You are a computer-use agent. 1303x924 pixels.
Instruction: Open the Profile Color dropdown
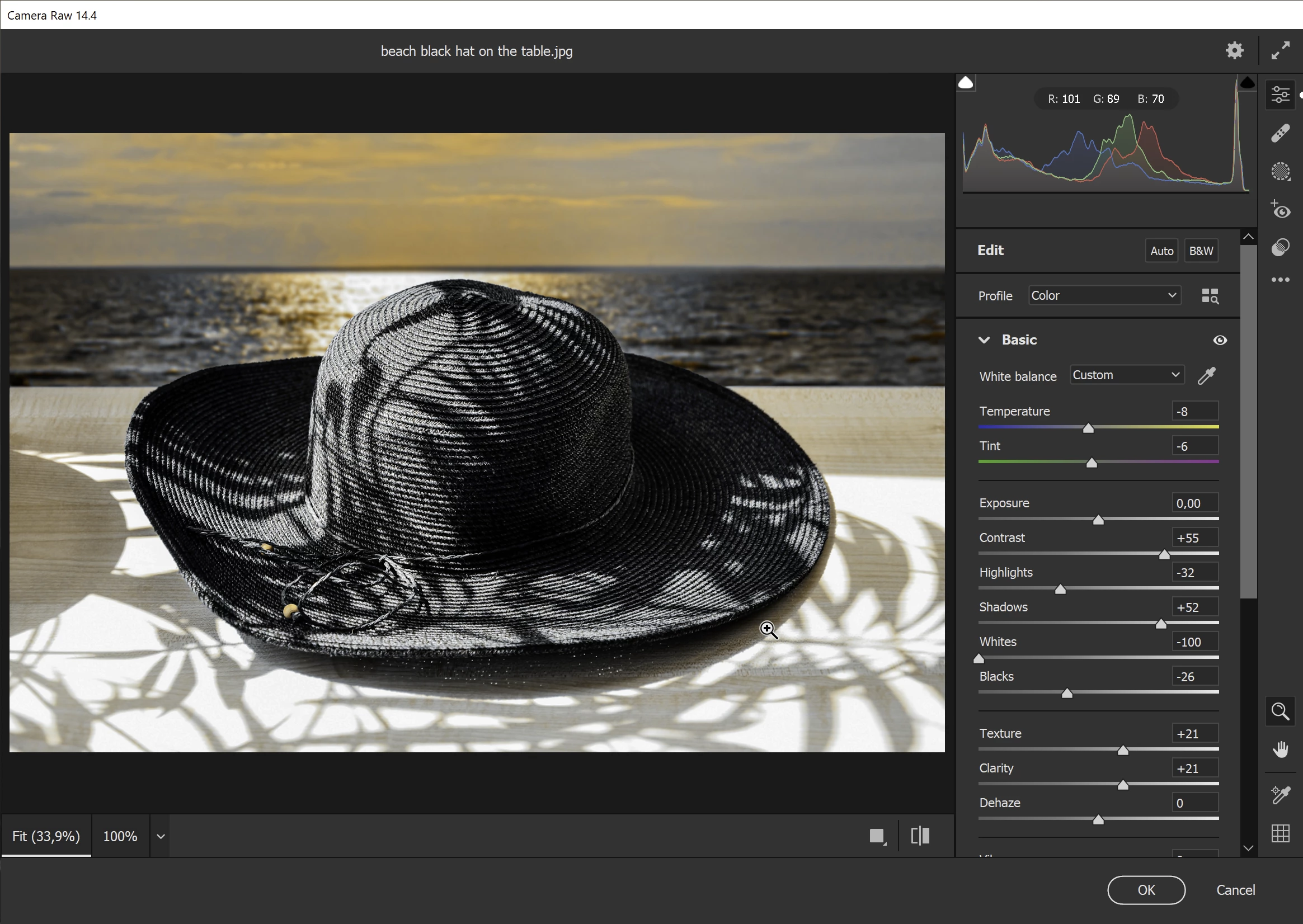click(x=1104, y=295)
